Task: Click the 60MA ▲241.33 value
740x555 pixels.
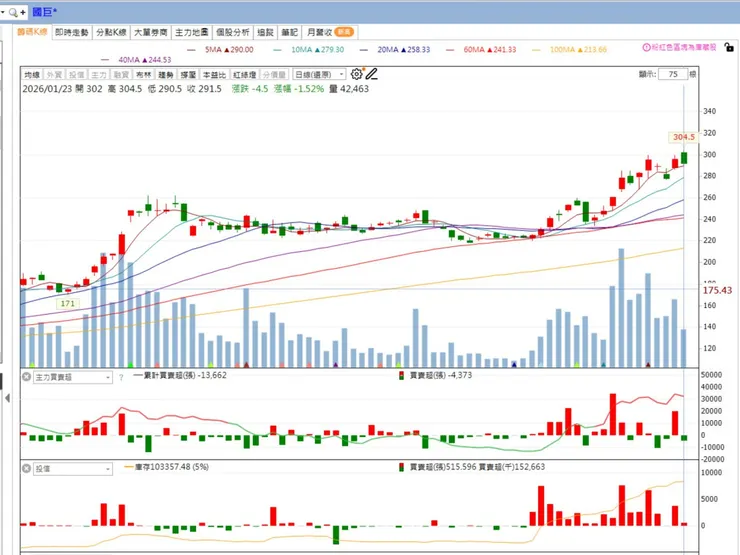Action: point(490,50)
